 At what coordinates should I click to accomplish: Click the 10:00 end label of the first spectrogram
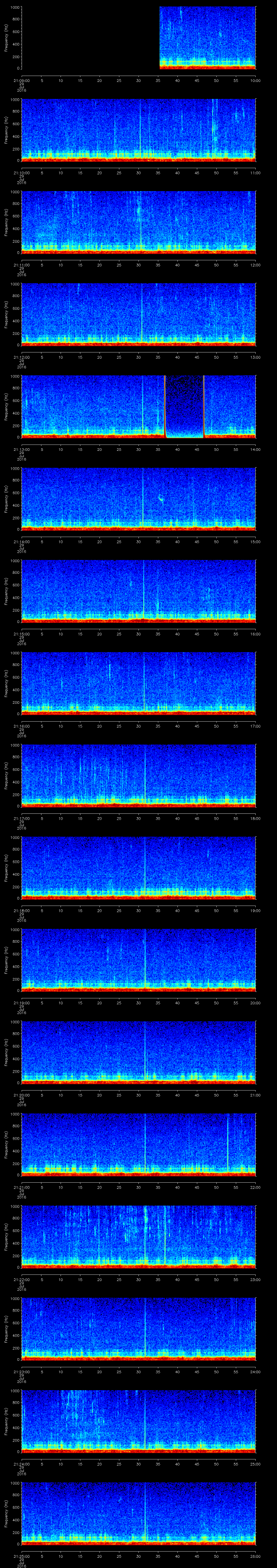click(x=255, y=80)
